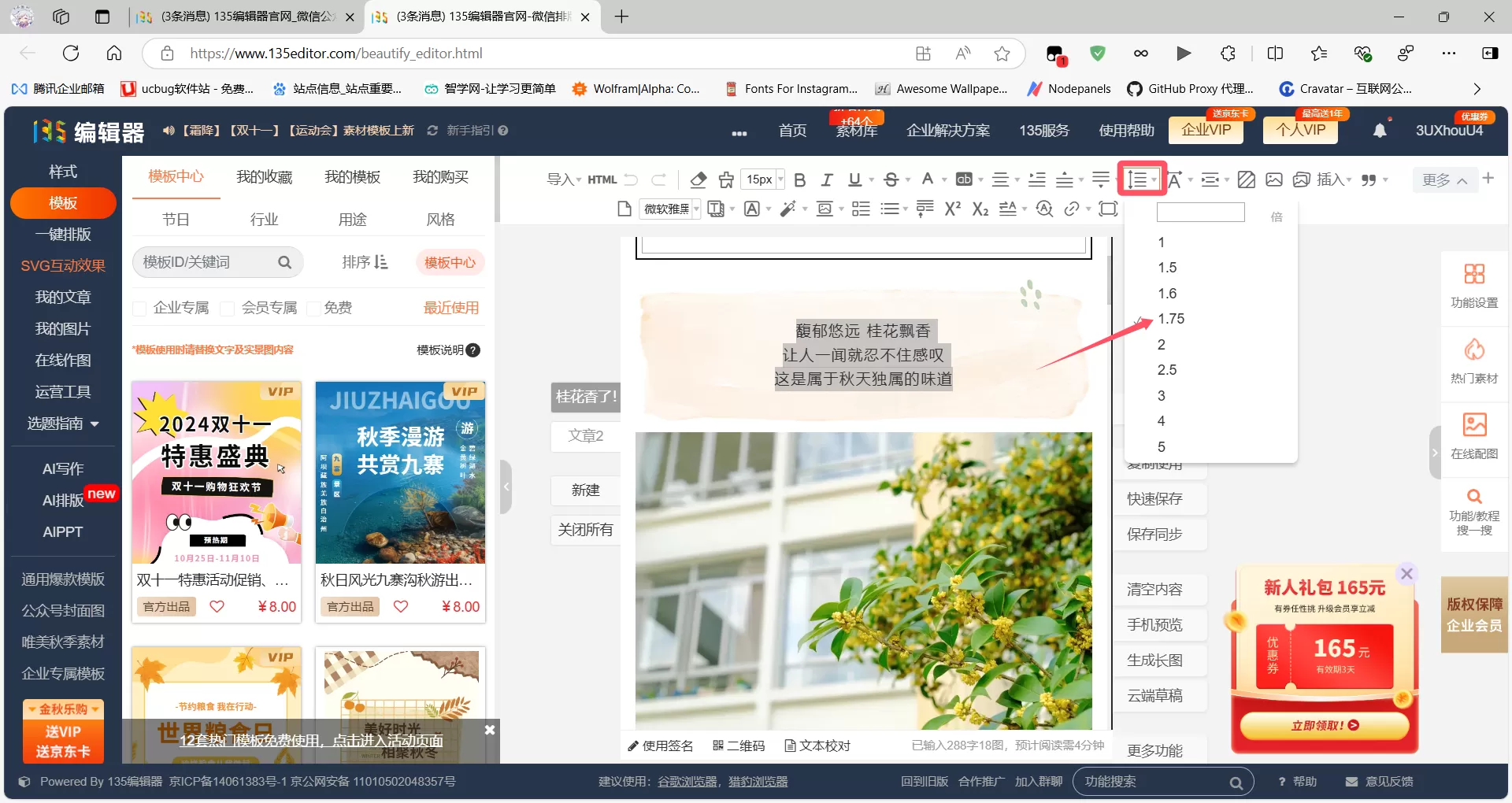Click the 立即领取 coupon button
The height and width of the screenshot is (803, 1512).
click(x=1323, y=725)
